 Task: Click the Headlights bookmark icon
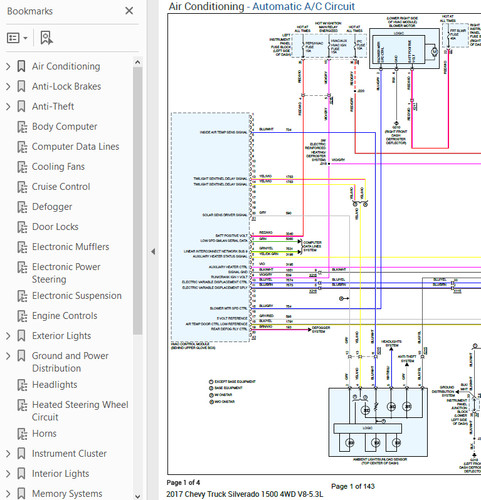pos(22,385)
